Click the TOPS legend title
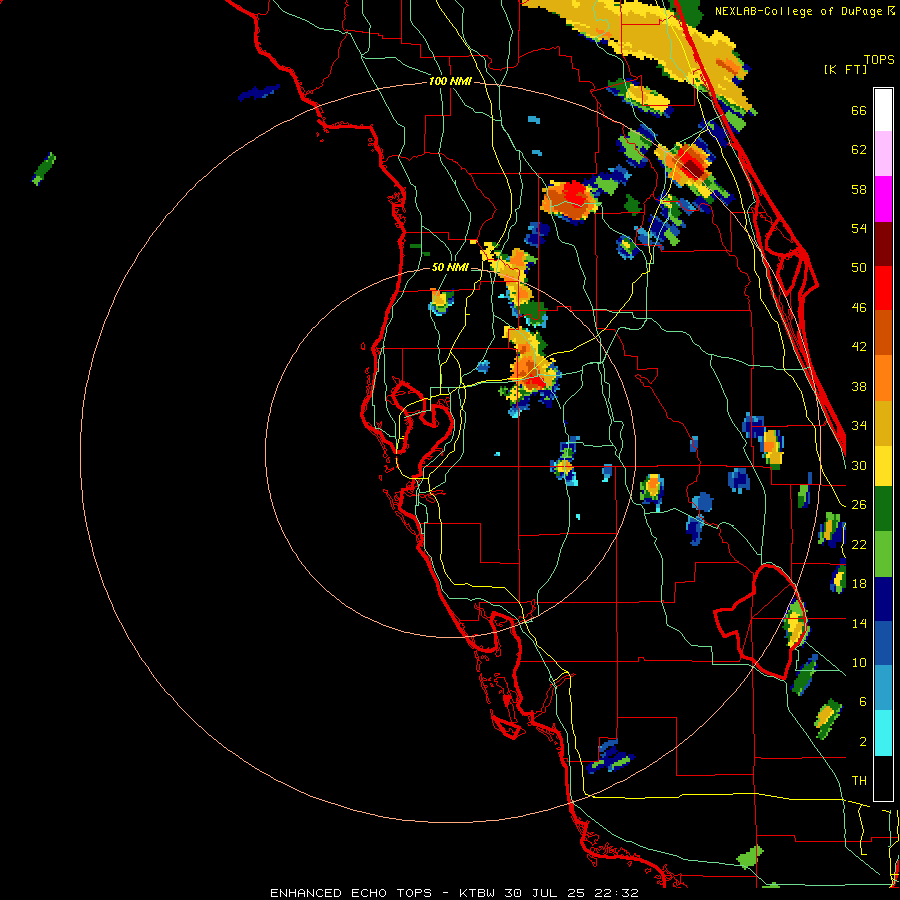The image size is (900, 900). tap(879, 59)
